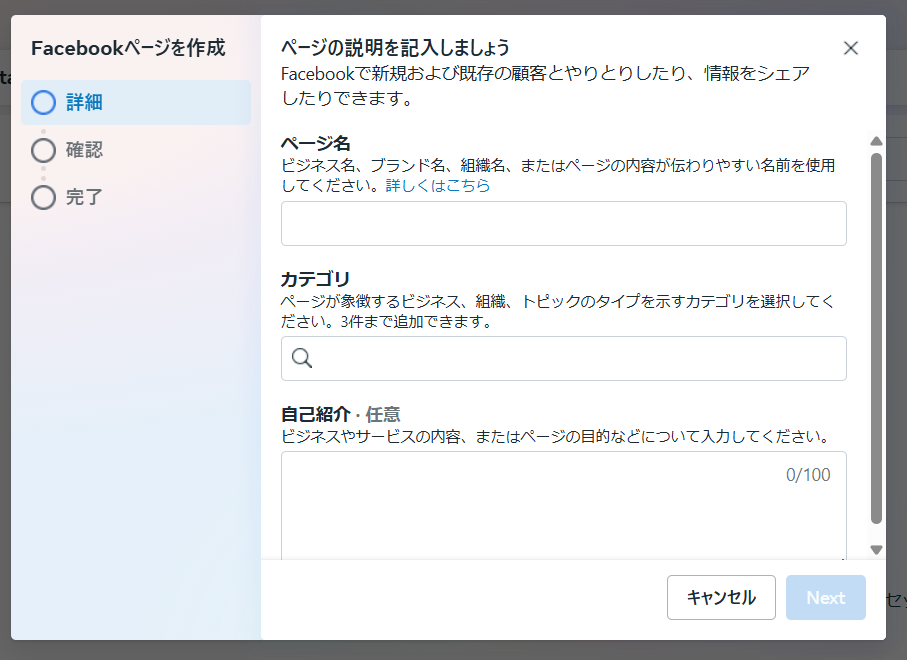Click the ページの説明を記入しましょう title
907x660 pixels.
[395, 47]
